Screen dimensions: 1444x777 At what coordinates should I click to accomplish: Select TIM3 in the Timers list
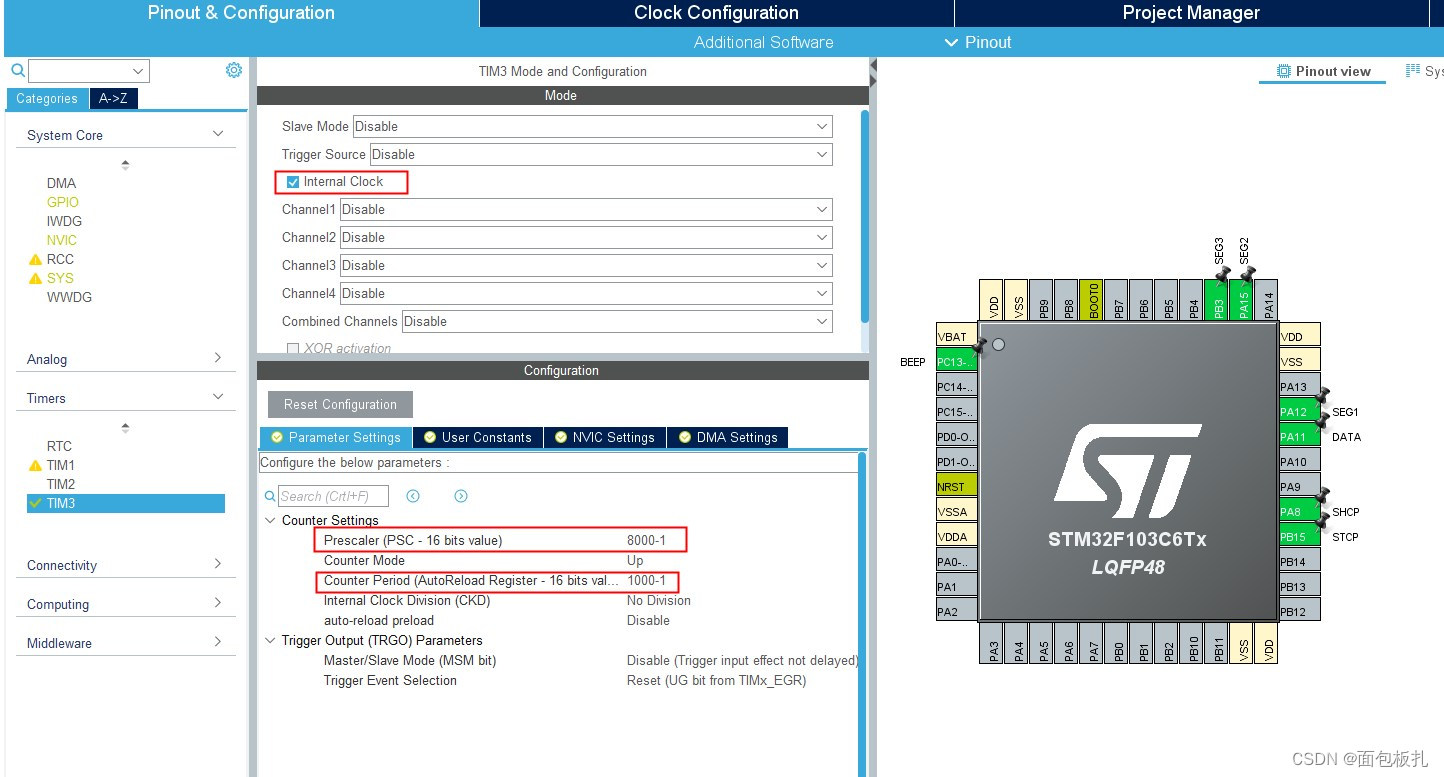[125, 503]
